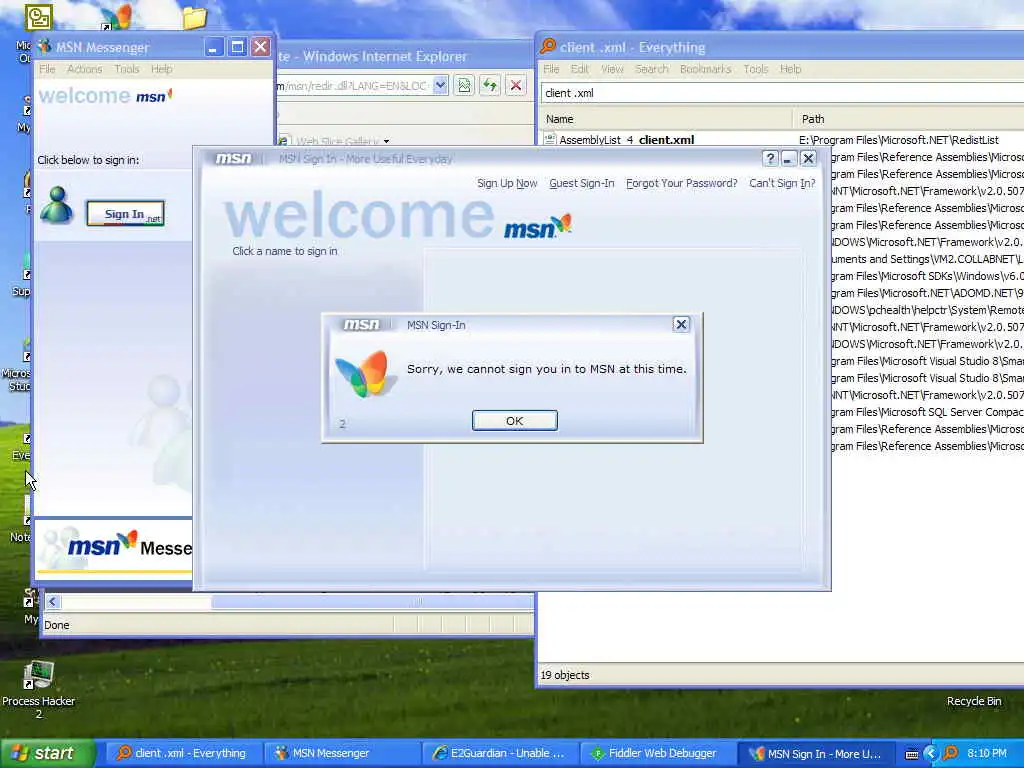The height and width of the screenshot is (768, 1024).
Task: Click yellow folder icon at top of desktop
Action: (195, 18)
